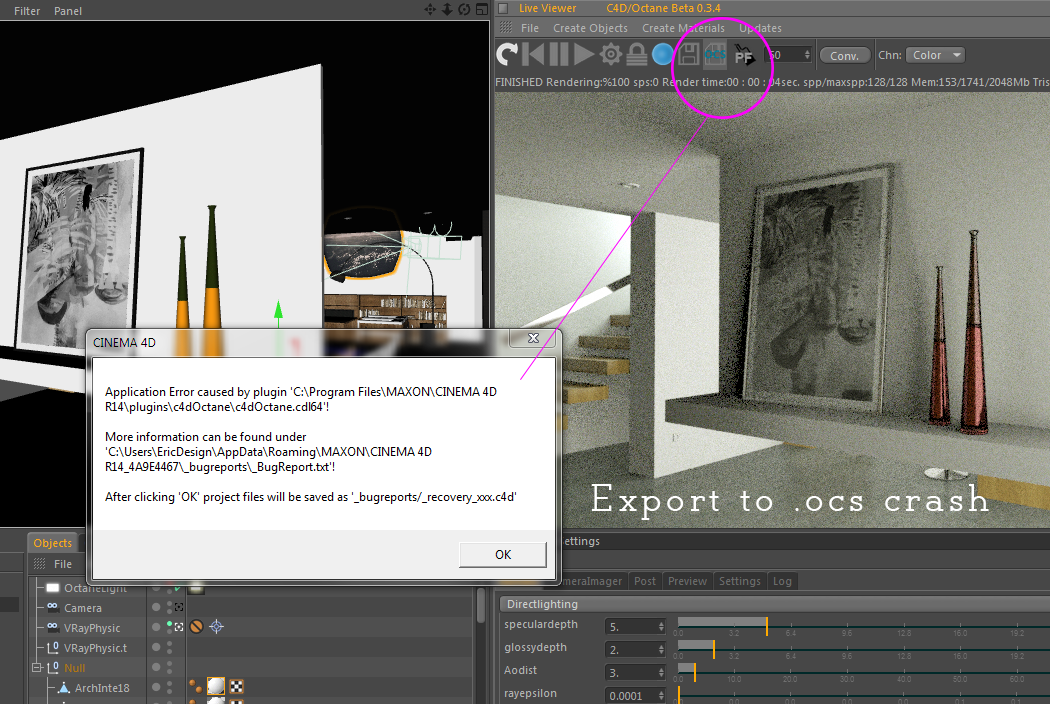Select the ArchInte18 polygon object

[x=102, y=688]
